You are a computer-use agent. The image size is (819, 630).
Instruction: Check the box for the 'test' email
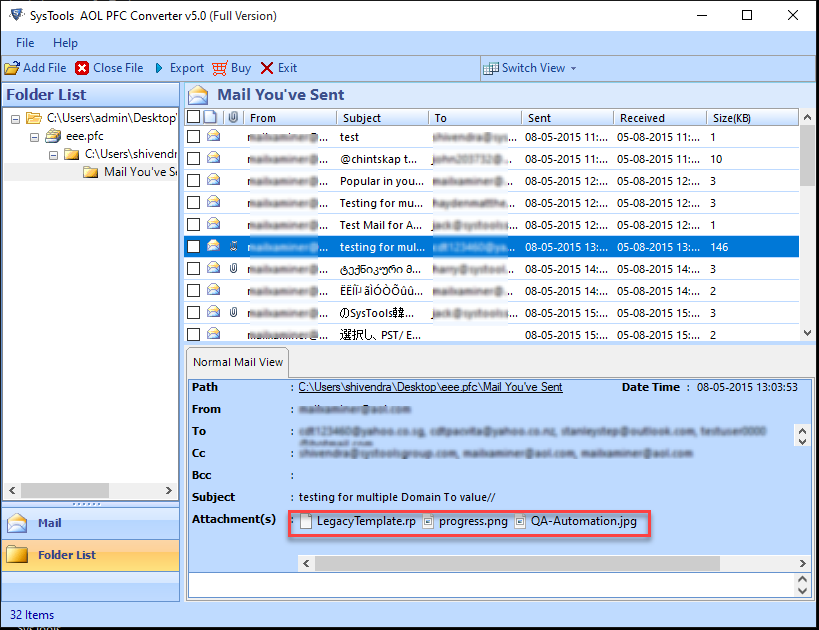click(x=193, y=136)
